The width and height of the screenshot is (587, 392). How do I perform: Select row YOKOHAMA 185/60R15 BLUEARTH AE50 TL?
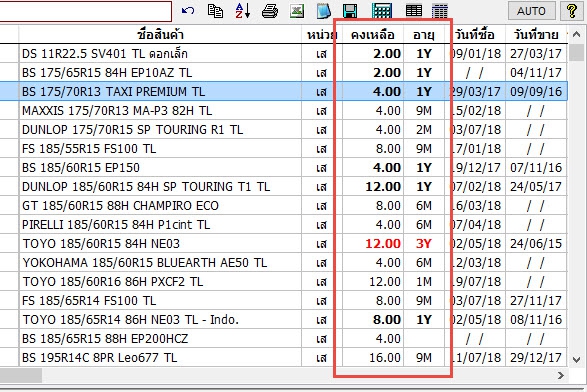coord(284,262)
